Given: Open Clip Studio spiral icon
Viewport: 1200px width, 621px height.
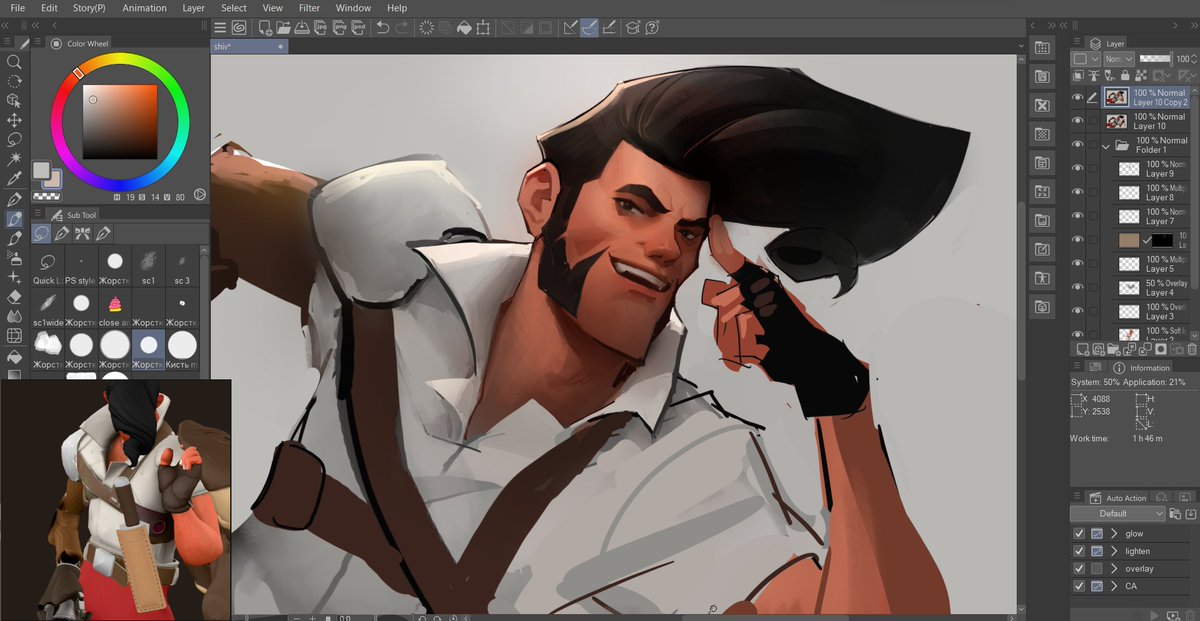Looking at the screenshot, I should click(239, 28).
